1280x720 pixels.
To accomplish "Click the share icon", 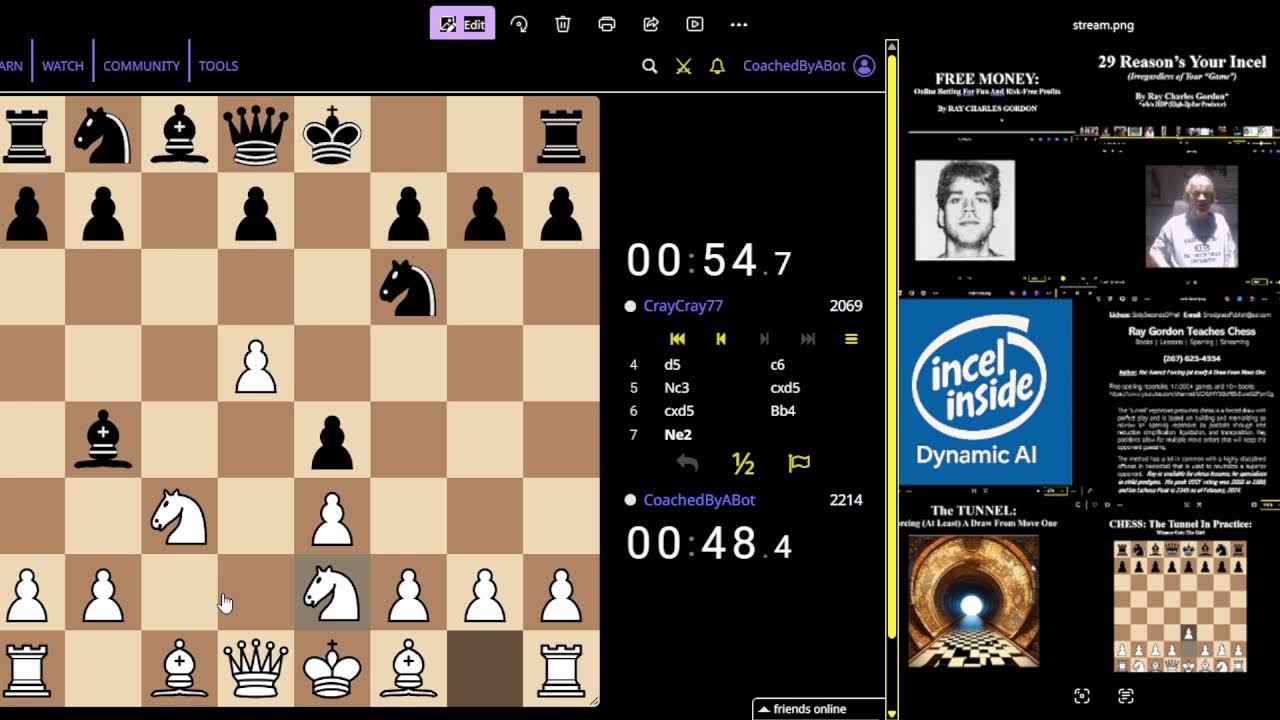I will [x=651, y=24].
